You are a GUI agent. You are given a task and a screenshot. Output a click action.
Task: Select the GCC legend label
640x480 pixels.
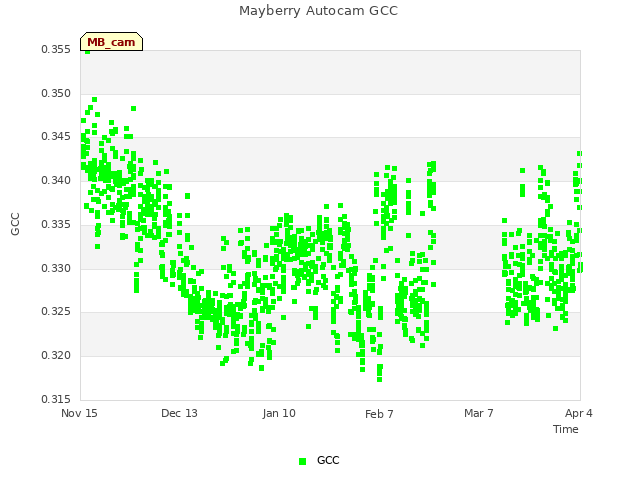pyautogui.click(x=328, y=460)
